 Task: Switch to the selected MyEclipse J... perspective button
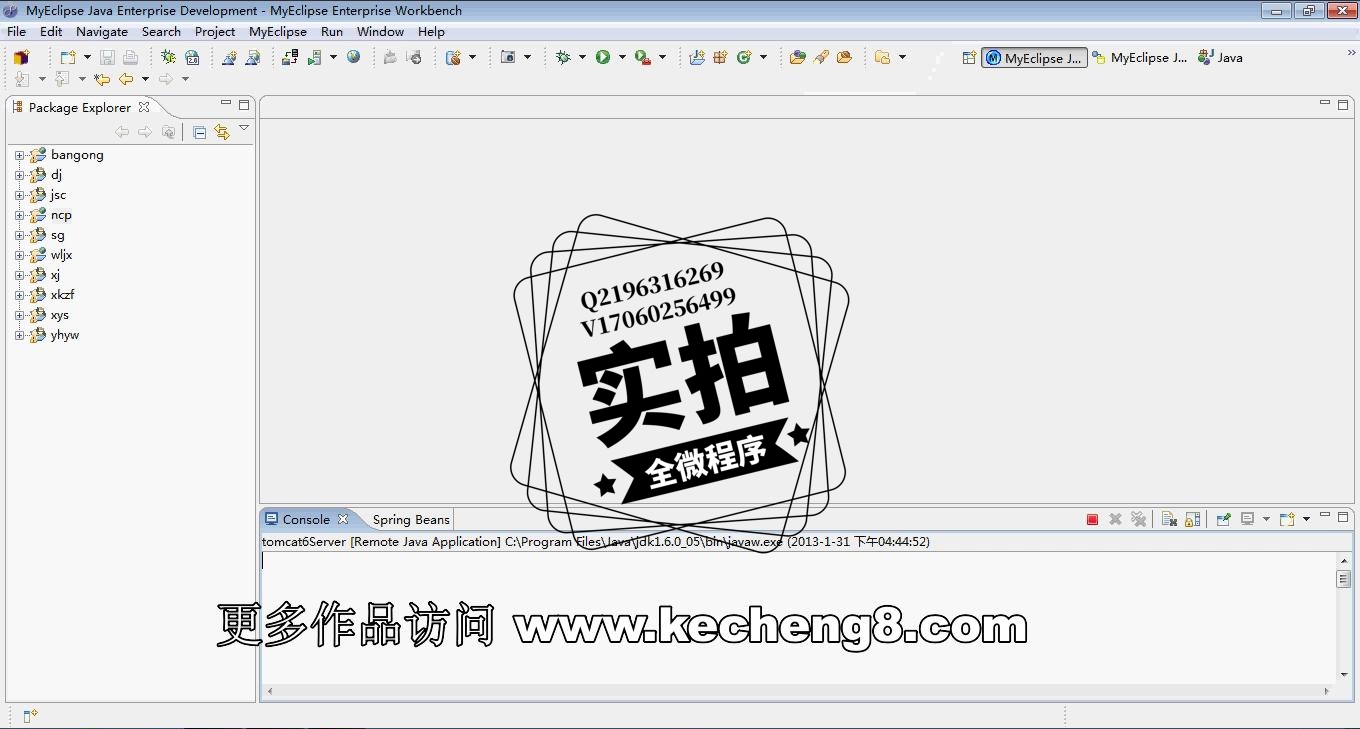[x=1034, y=58]
